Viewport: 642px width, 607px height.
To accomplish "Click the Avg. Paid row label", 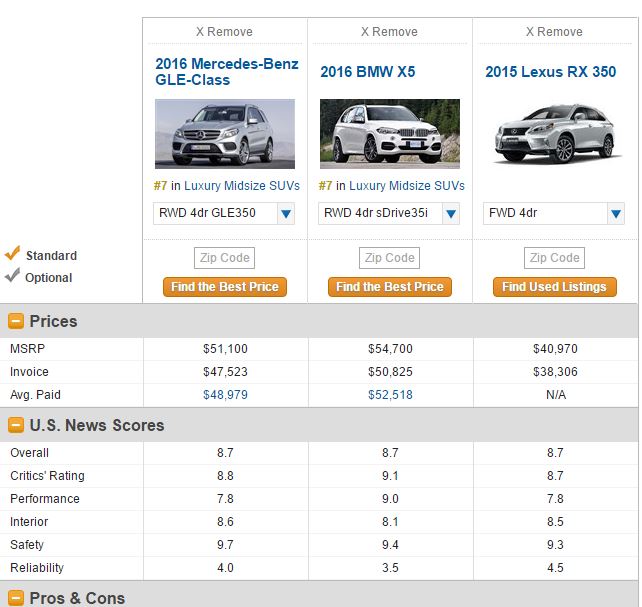I will 35,395.
